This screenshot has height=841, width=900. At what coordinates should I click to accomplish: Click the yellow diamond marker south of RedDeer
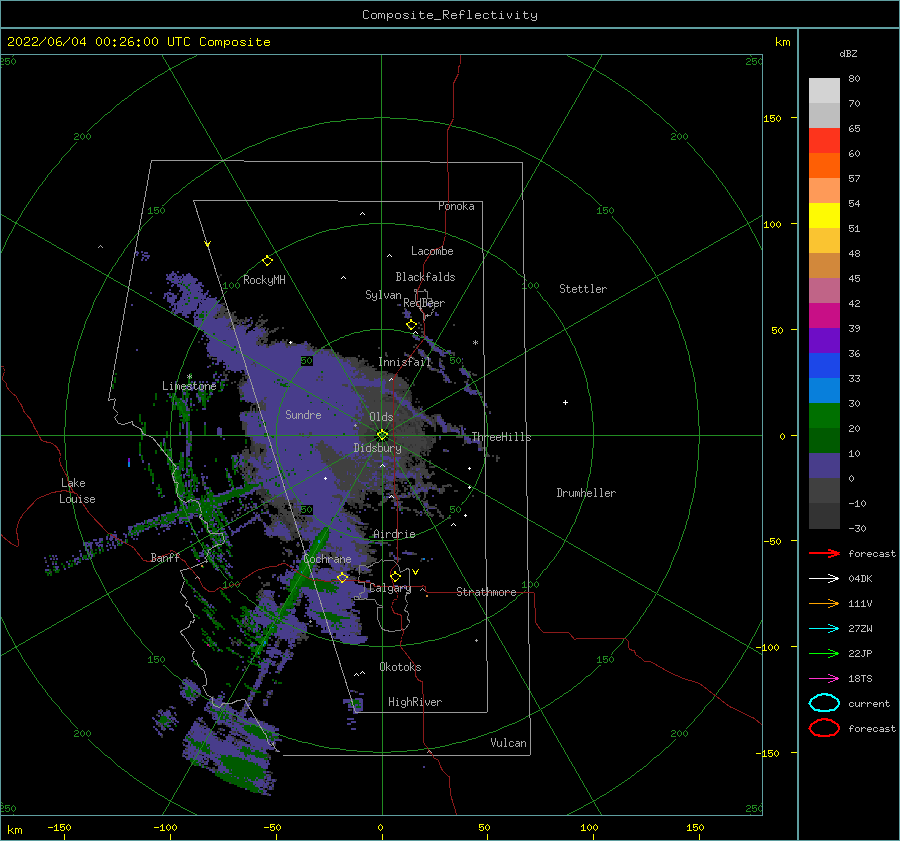pos(411,325)
